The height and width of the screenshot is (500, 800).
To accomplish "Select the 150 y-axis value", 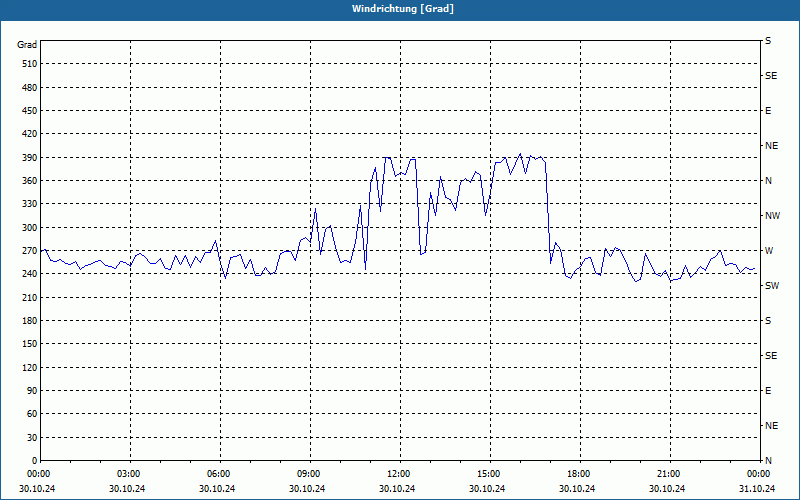I will click(30, 344).
